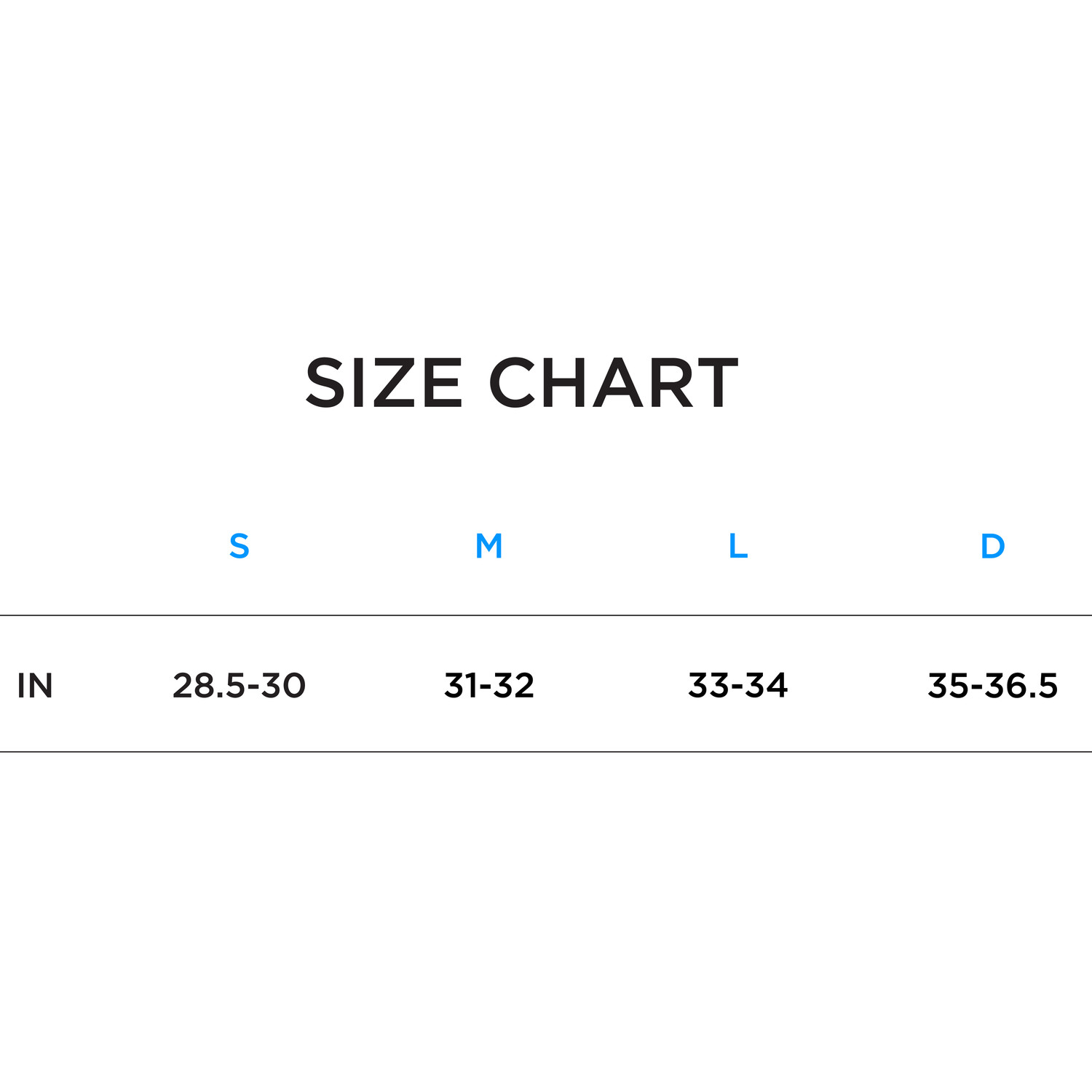Click the number 30 in the S column
Image resolution: width=1092 pixels, height=1092 pixels.
[284, 686]
